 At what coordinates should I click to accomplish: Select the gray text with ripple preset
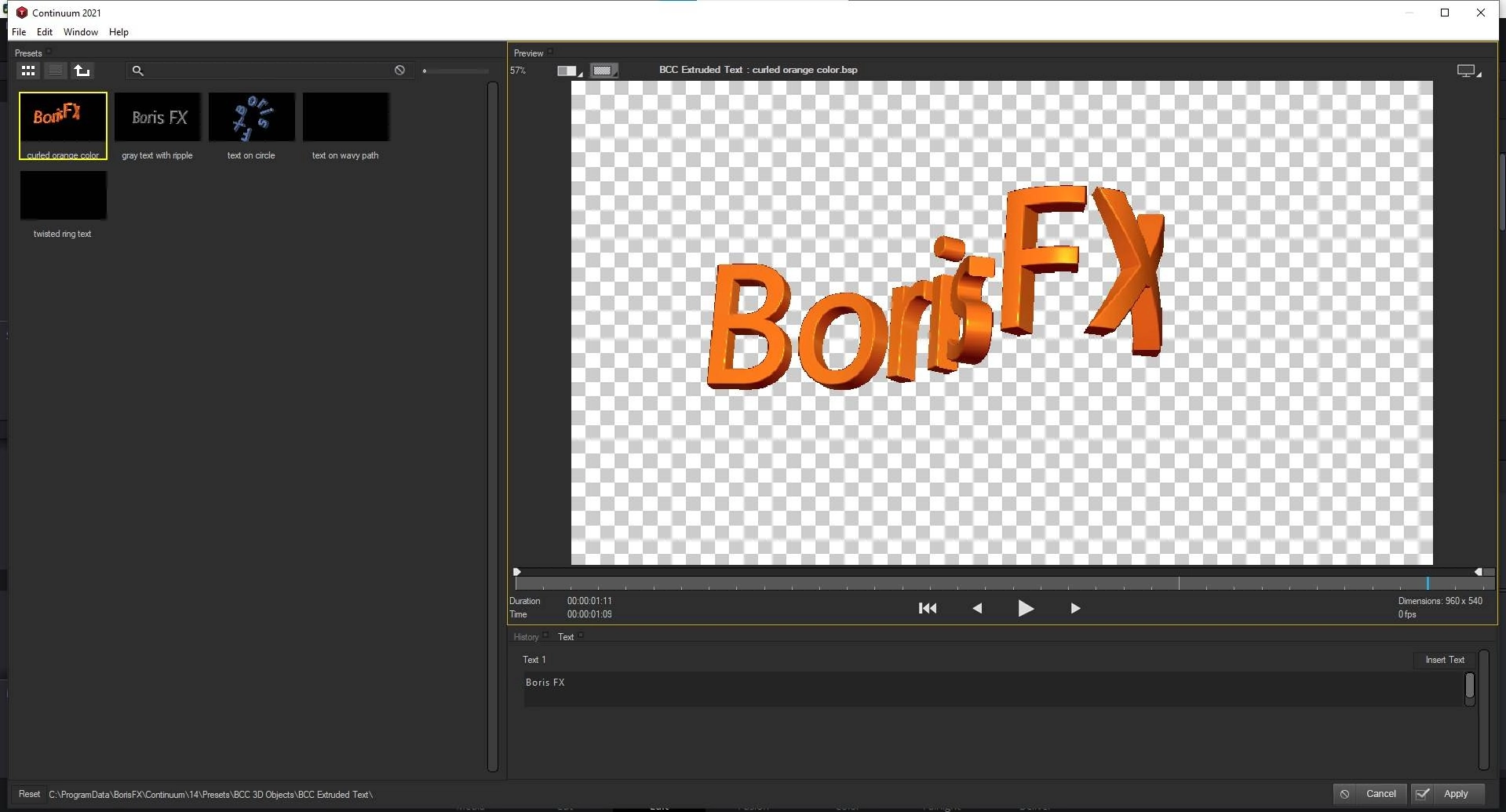click(157, 126)
